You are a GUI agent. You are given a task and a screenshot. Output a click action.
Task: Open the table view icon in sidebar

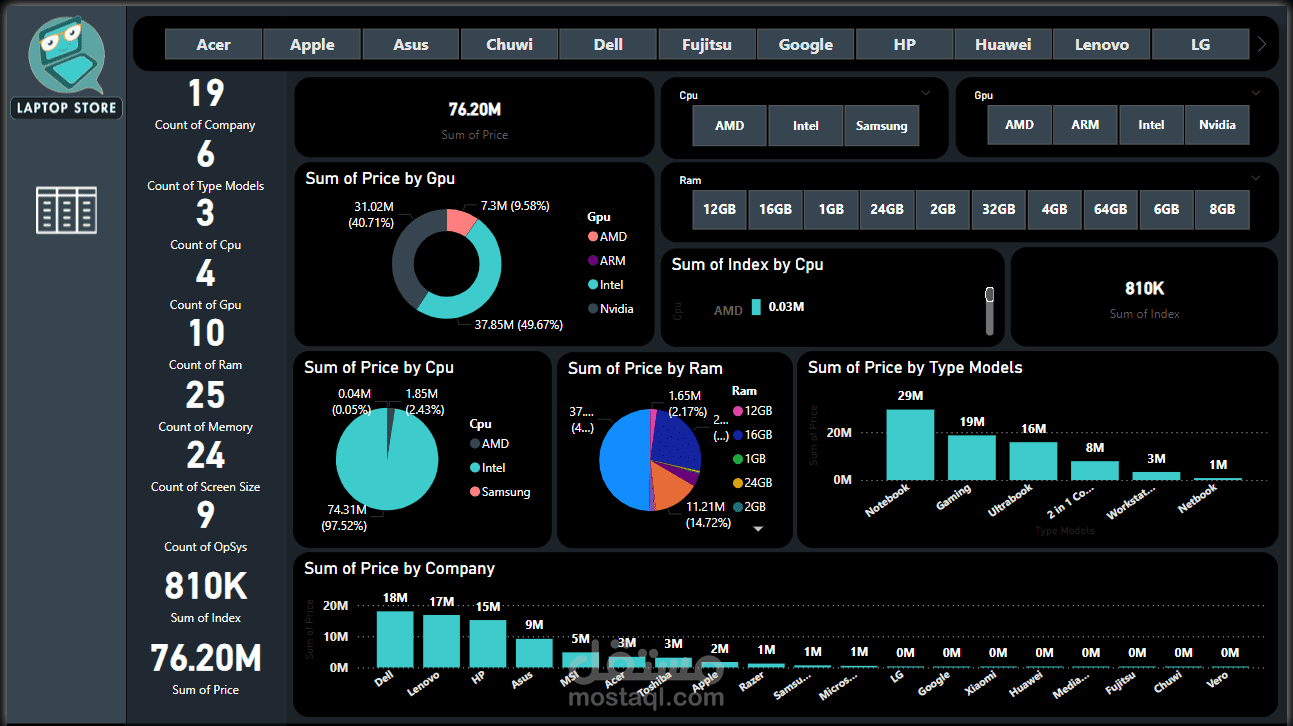(x=66, y=210)
